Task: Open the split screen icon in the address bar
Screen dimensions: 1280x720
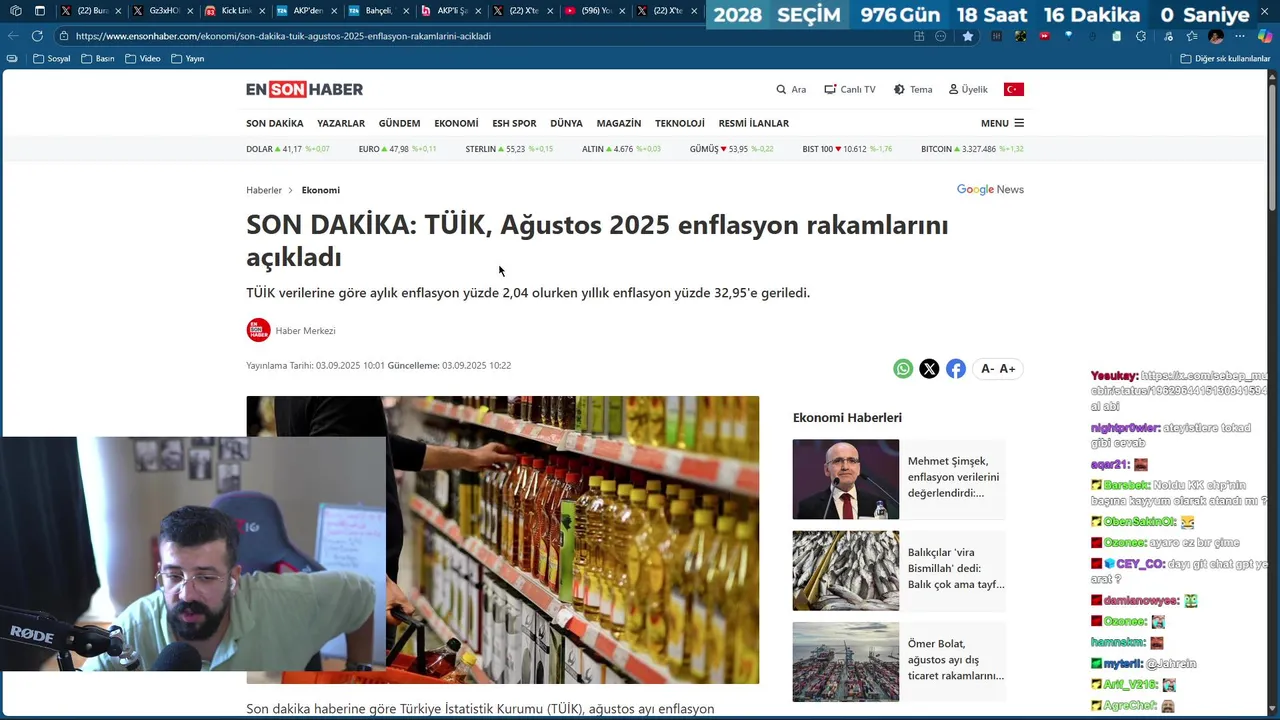Action: (919, 36)
